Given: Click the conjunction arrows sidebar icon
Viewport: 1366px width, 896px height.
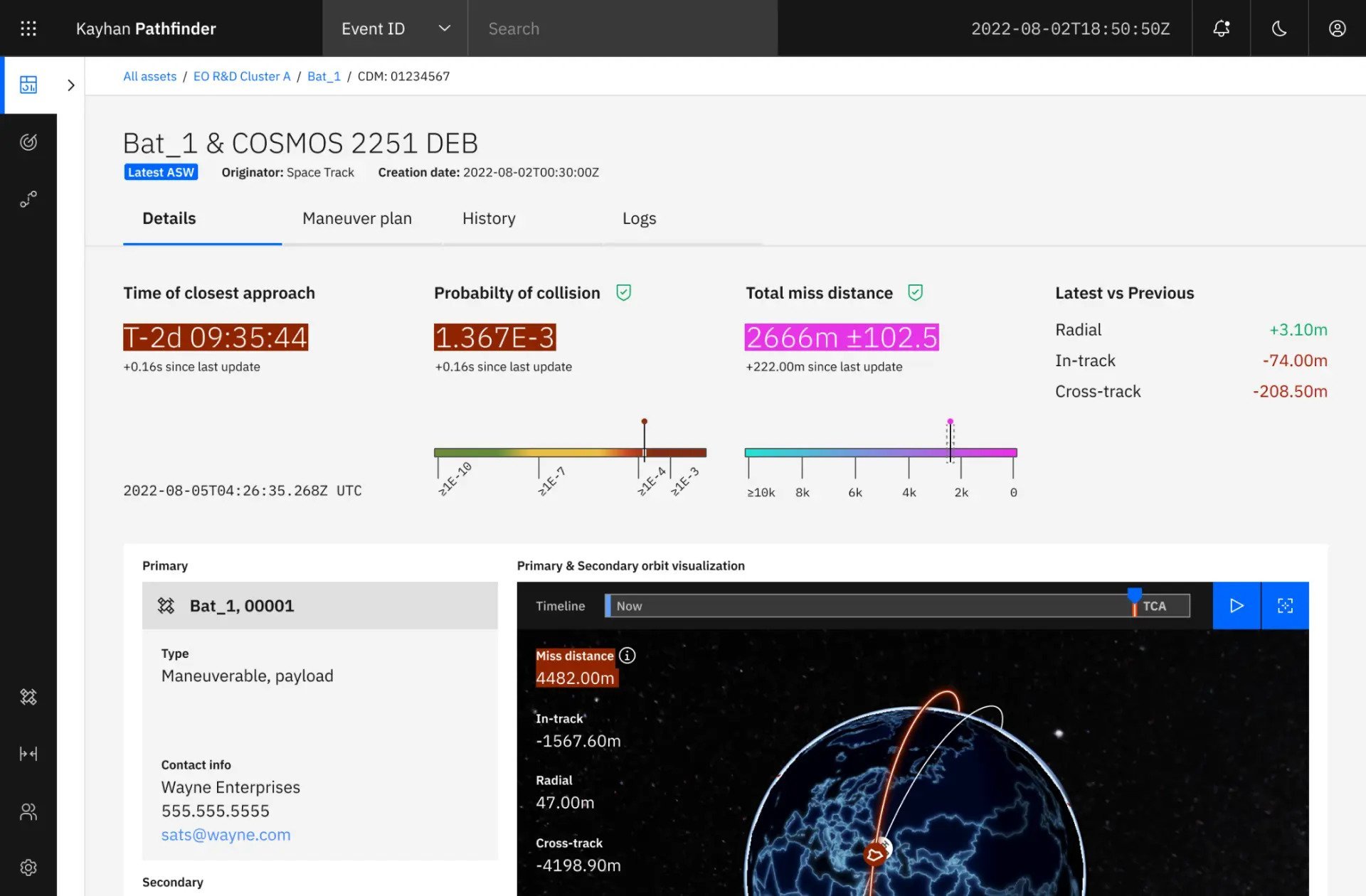Looking at the screenshot, I should (28, 754).
